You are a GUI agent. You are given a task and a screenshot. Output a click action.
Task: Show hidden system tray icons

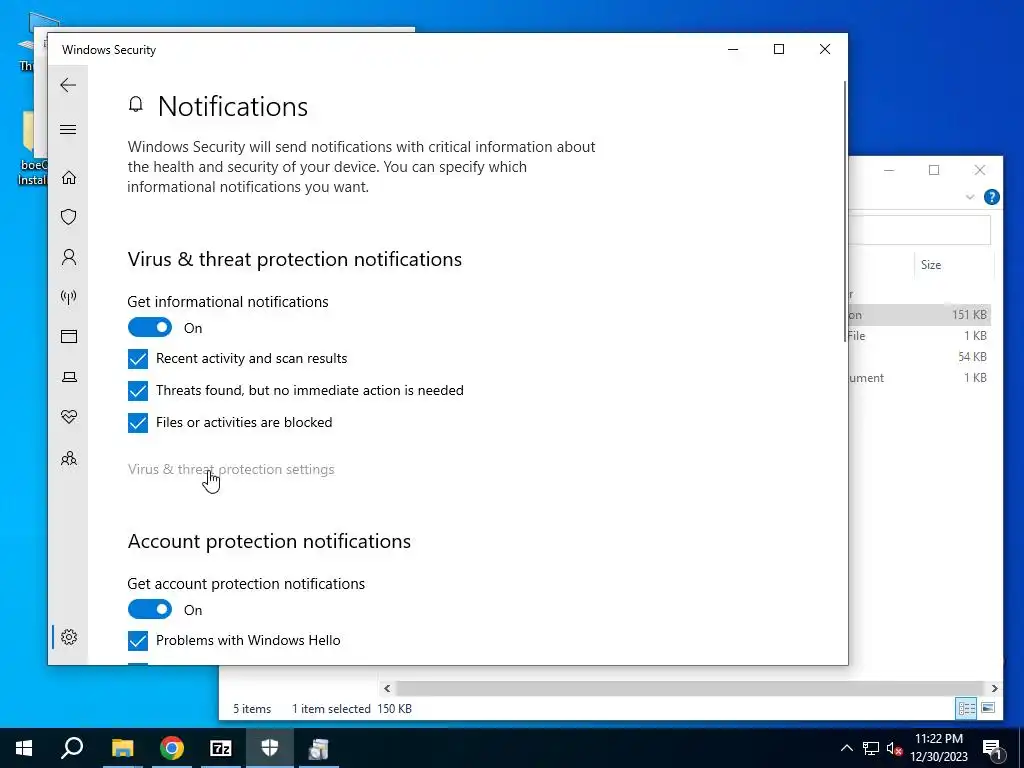(846, 748)
